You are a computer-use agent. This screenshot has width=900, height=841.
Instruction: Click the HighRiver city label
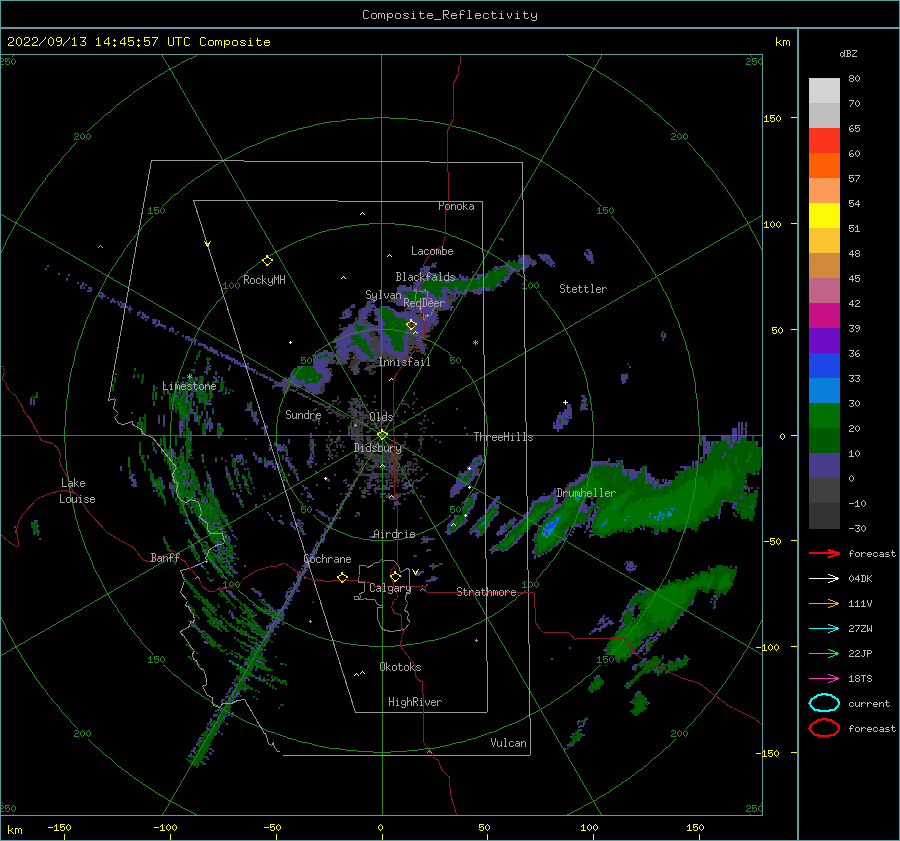pyautogui.click(x=415, y=702)
